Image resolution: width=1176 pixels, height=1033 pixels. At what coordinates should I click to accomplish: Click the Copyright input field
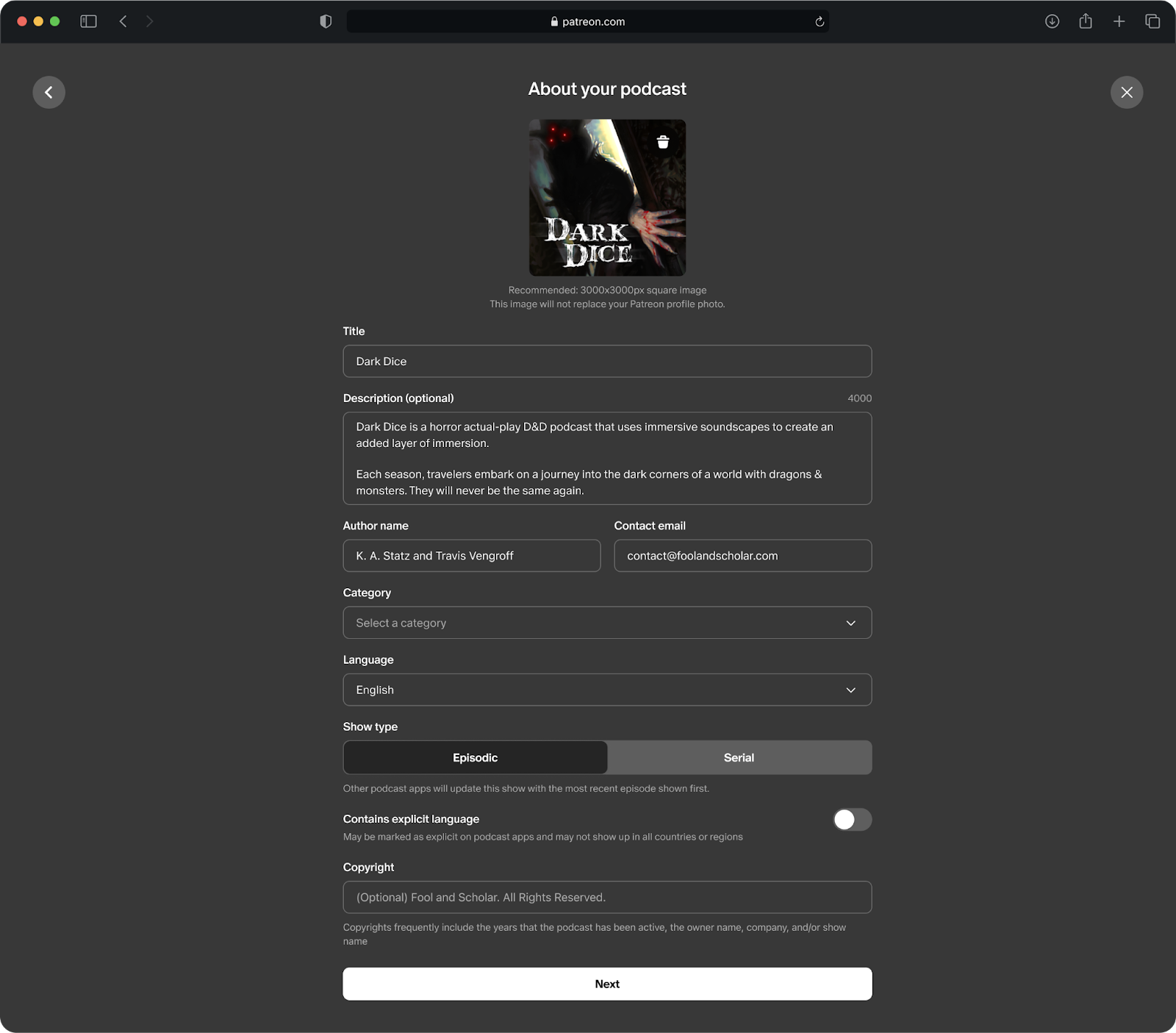[x=607, y=897]
